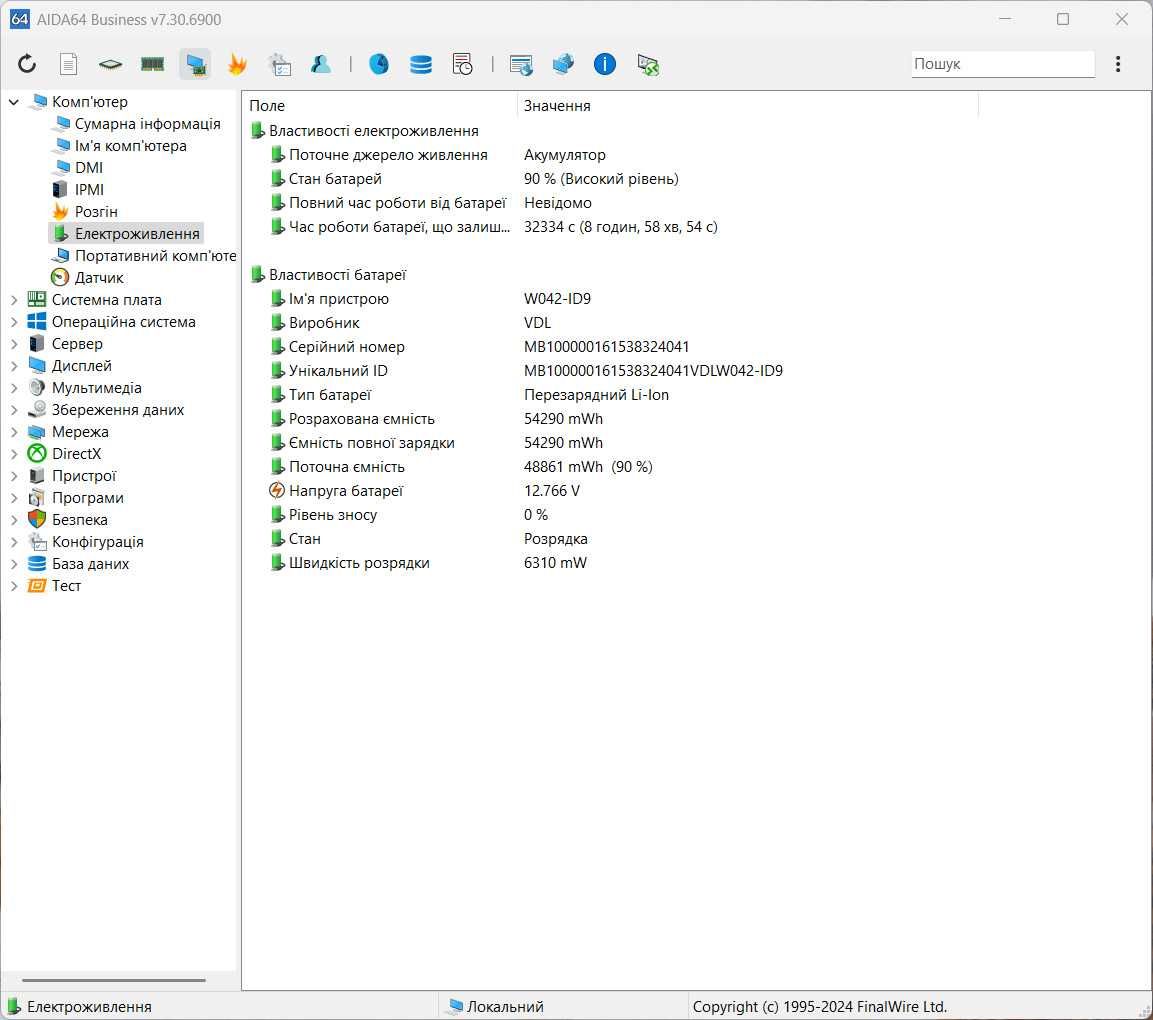Select the computer monitor icon in toolbar

point(195,64)
